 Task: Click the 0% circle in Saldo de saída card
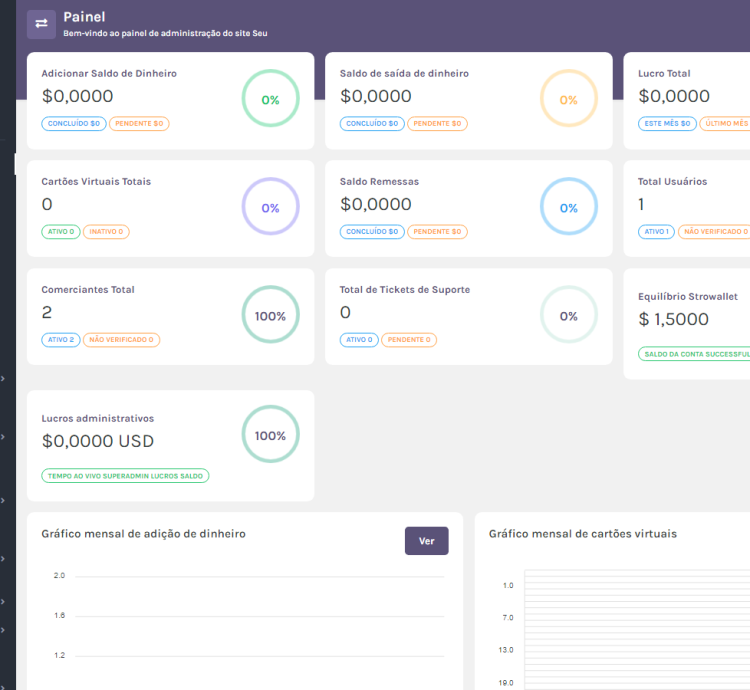568,99
